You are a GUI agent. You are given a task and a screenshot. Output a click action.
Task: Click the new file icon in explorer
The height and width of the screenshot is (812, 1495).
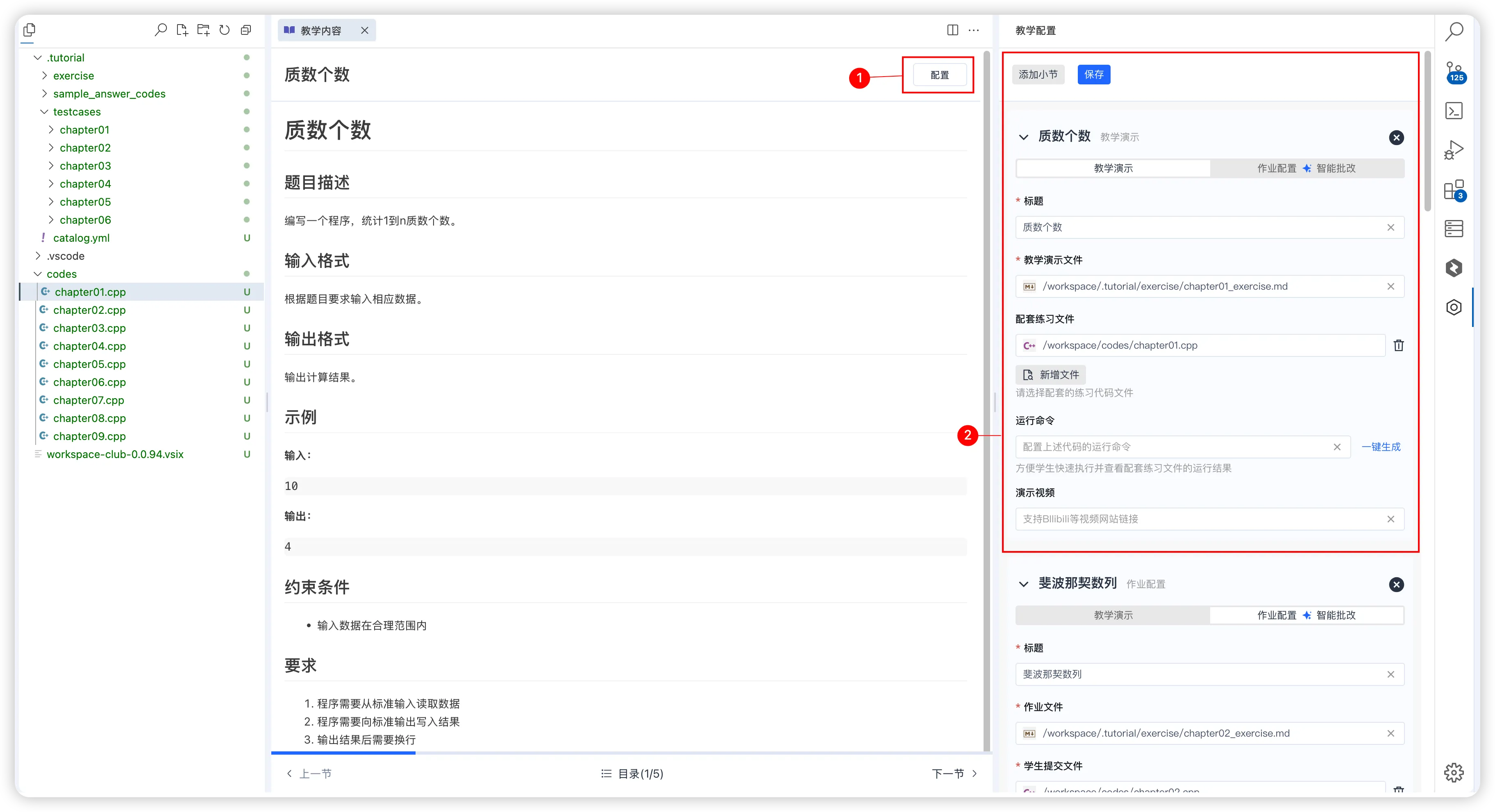(x=182, y=29)
